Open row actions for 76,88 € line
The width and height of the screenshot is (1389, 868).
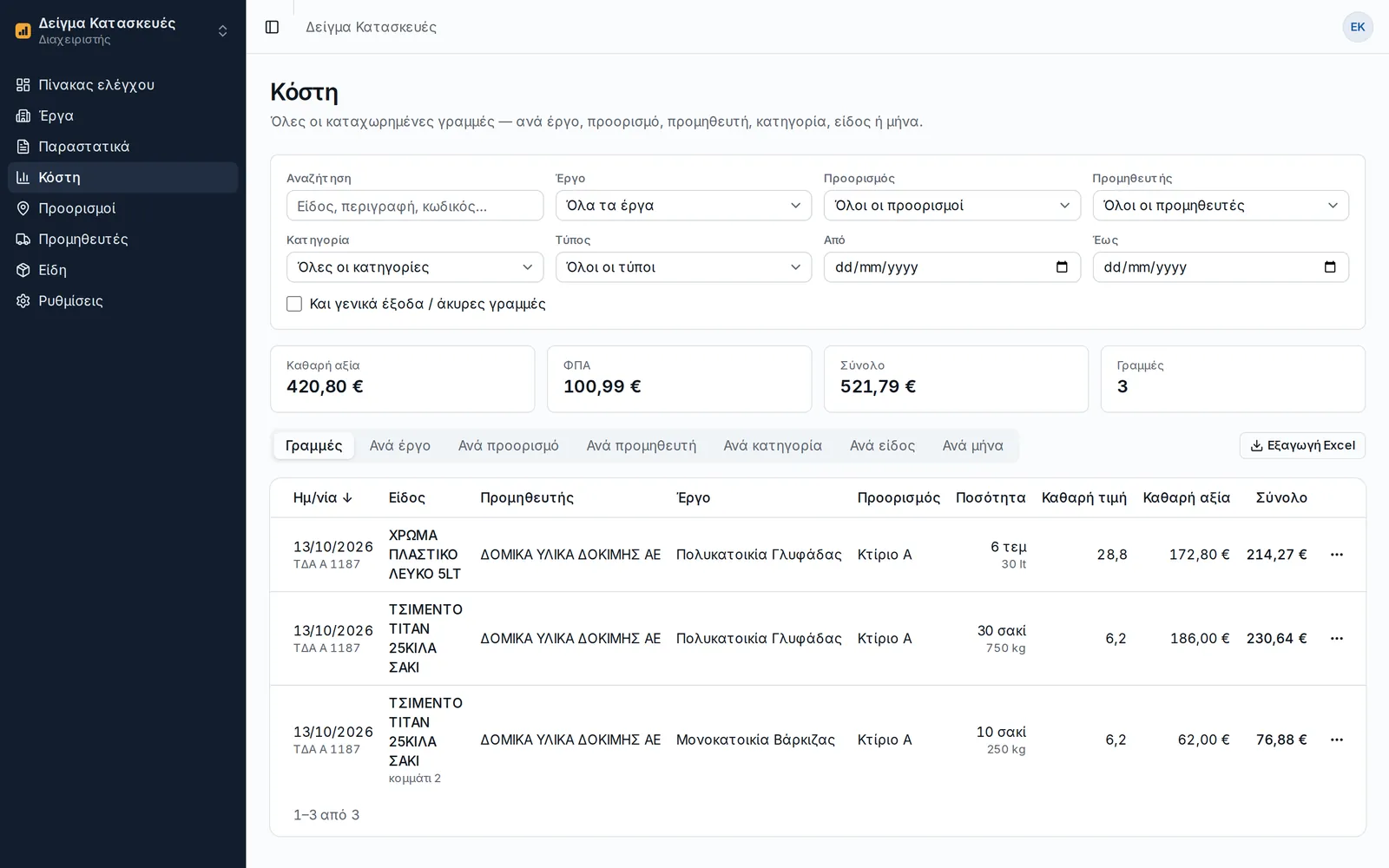(x=1337, y=740)
